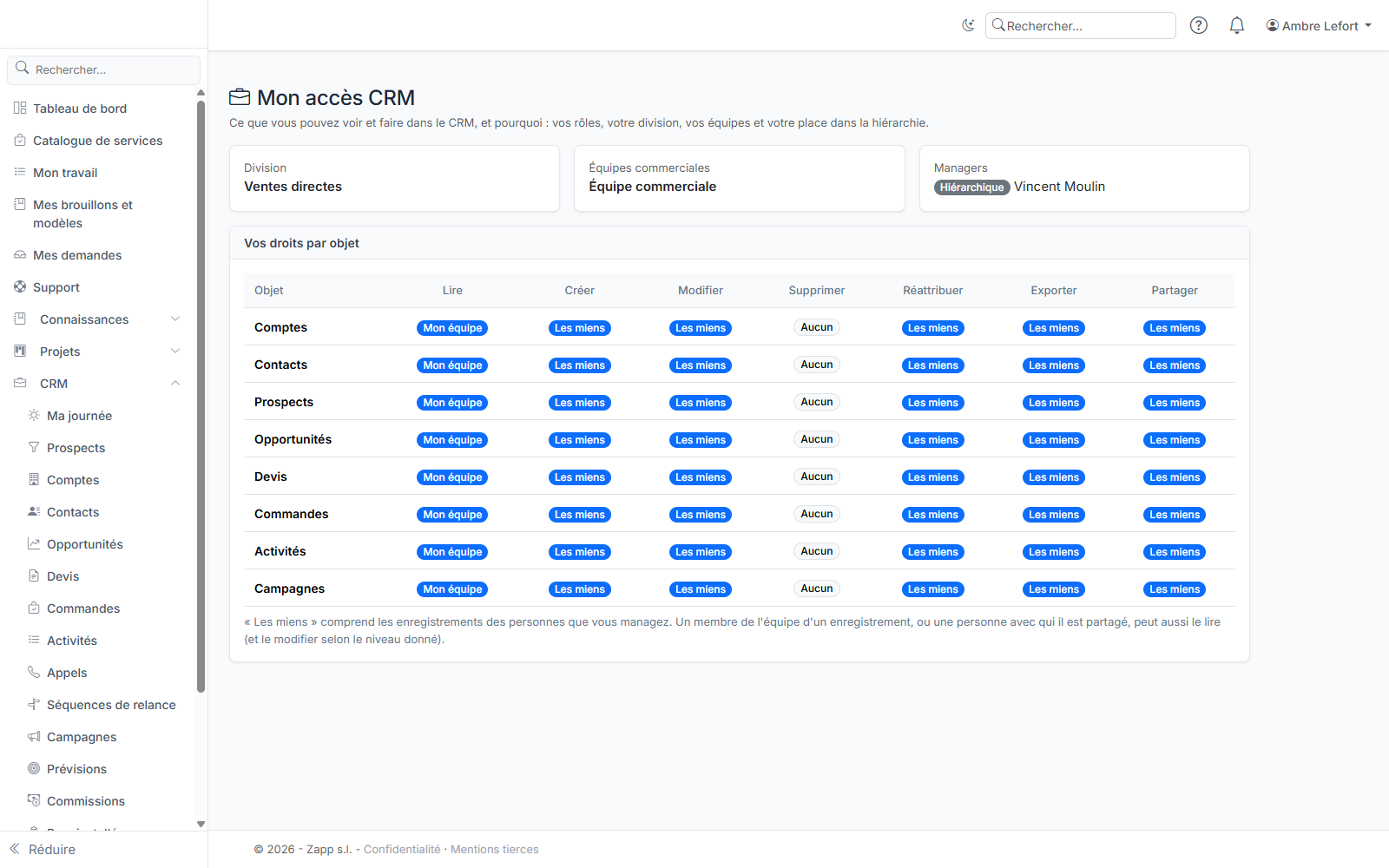Open Appels phone icon
This screenshot has width=1389, height=868.
(34, 672)
